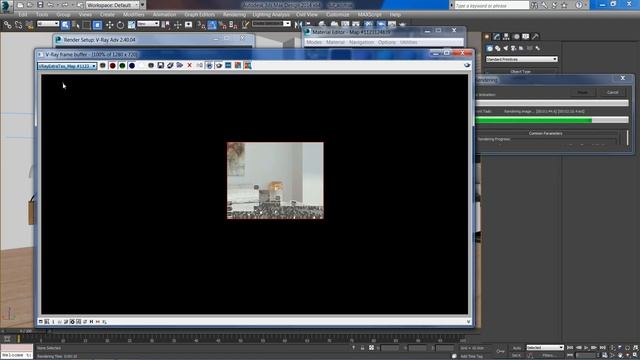Click the region render teapot icon
640x360 pixels.
tap(219, 66)
